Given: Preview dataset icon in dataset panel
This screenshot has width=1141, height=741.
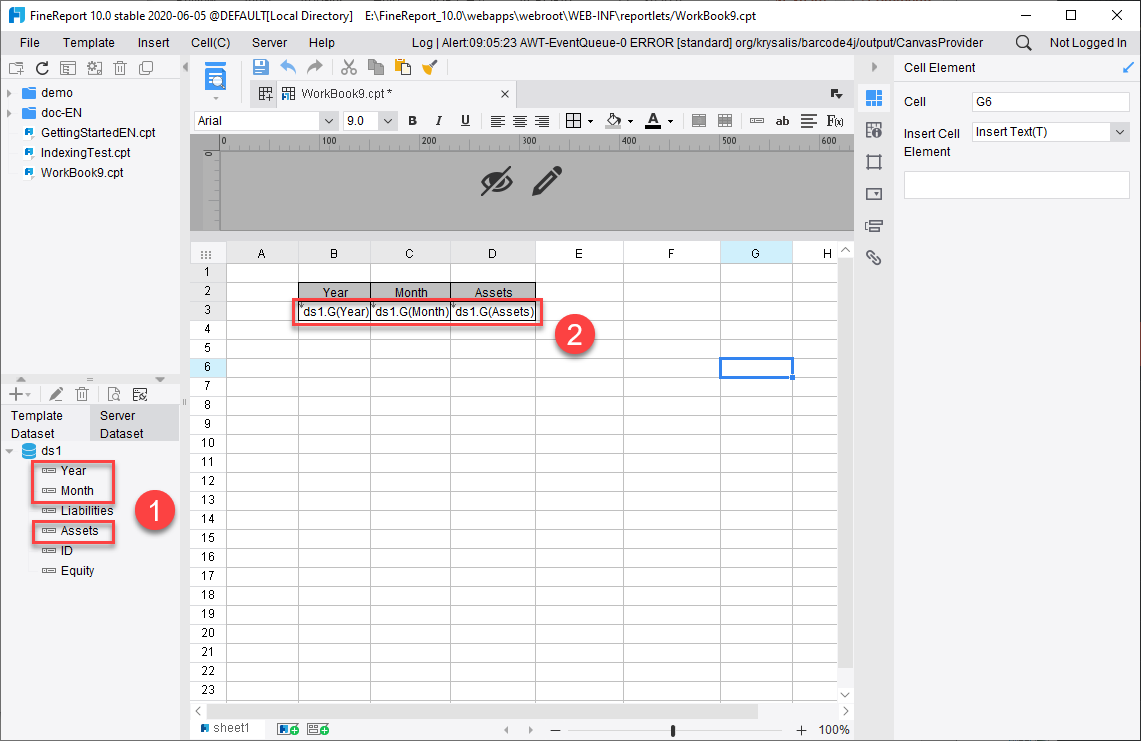Looking at the screenshot, I should coord(114,395).
